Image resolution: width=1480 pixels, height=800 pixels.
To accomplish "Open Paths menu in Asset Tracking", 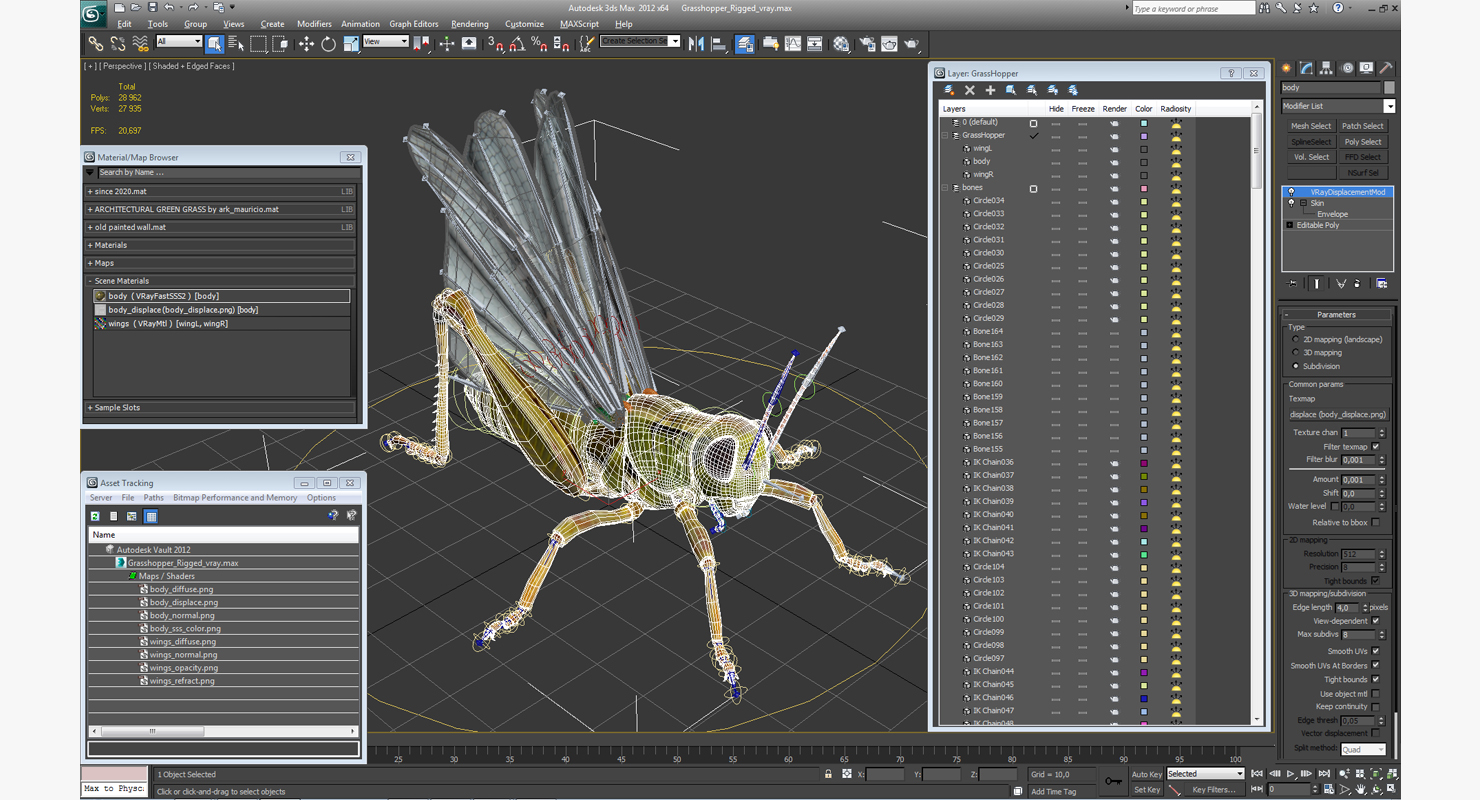I will (x=153, y=497).
